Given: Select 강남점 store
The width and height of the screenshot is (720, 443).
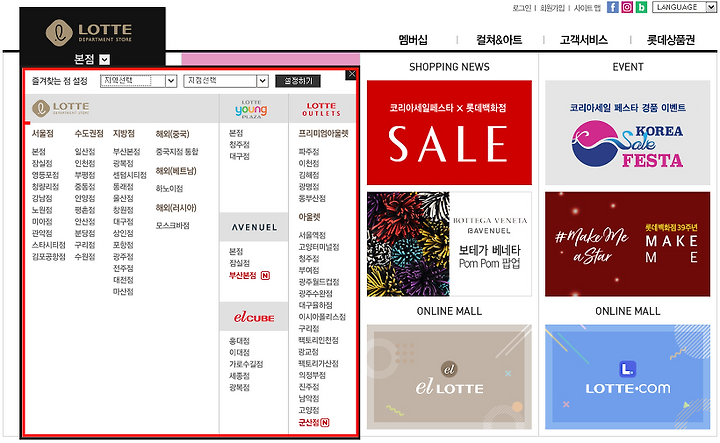Looking at the screenshot, I should click(x=42, y=198).
